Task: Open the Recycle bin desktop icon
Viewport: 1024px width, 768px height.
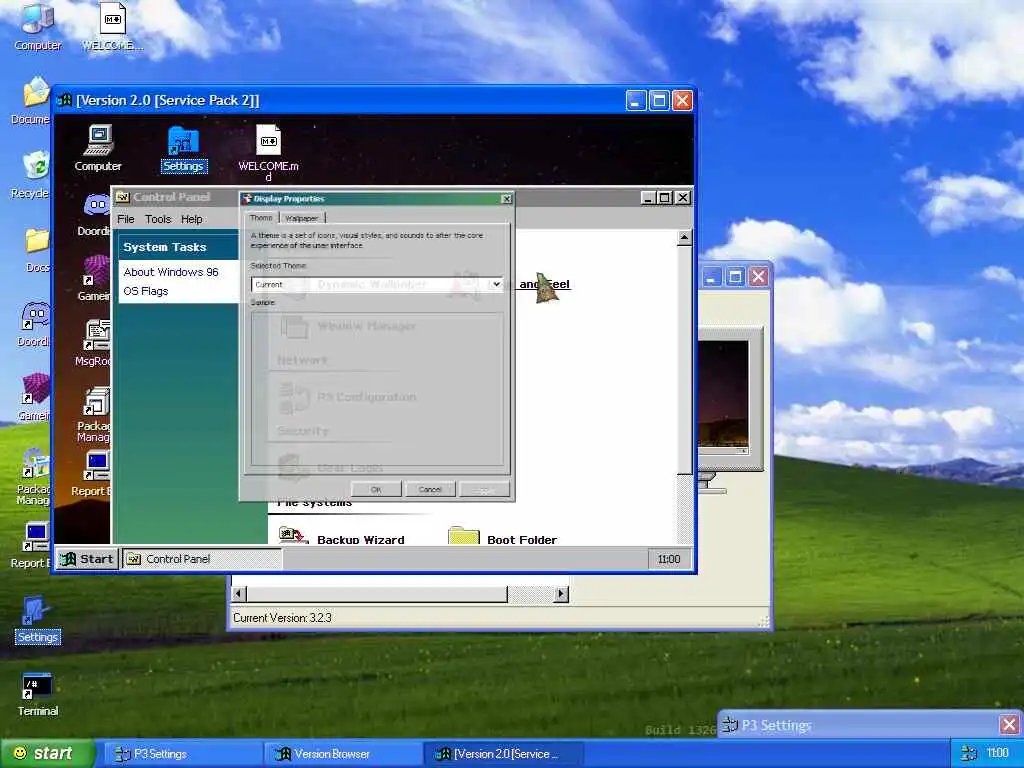Action: [31, 174]
